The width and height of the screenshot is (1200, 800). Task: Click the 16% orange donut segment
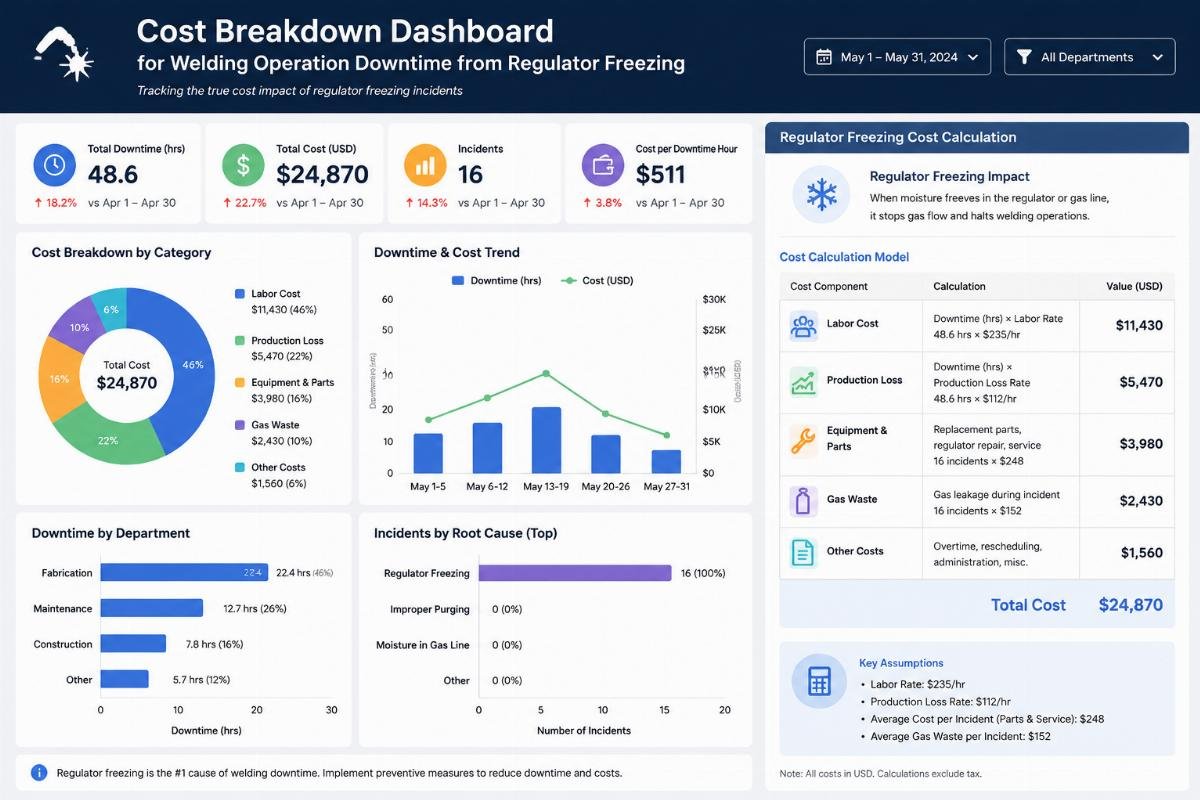59,380
